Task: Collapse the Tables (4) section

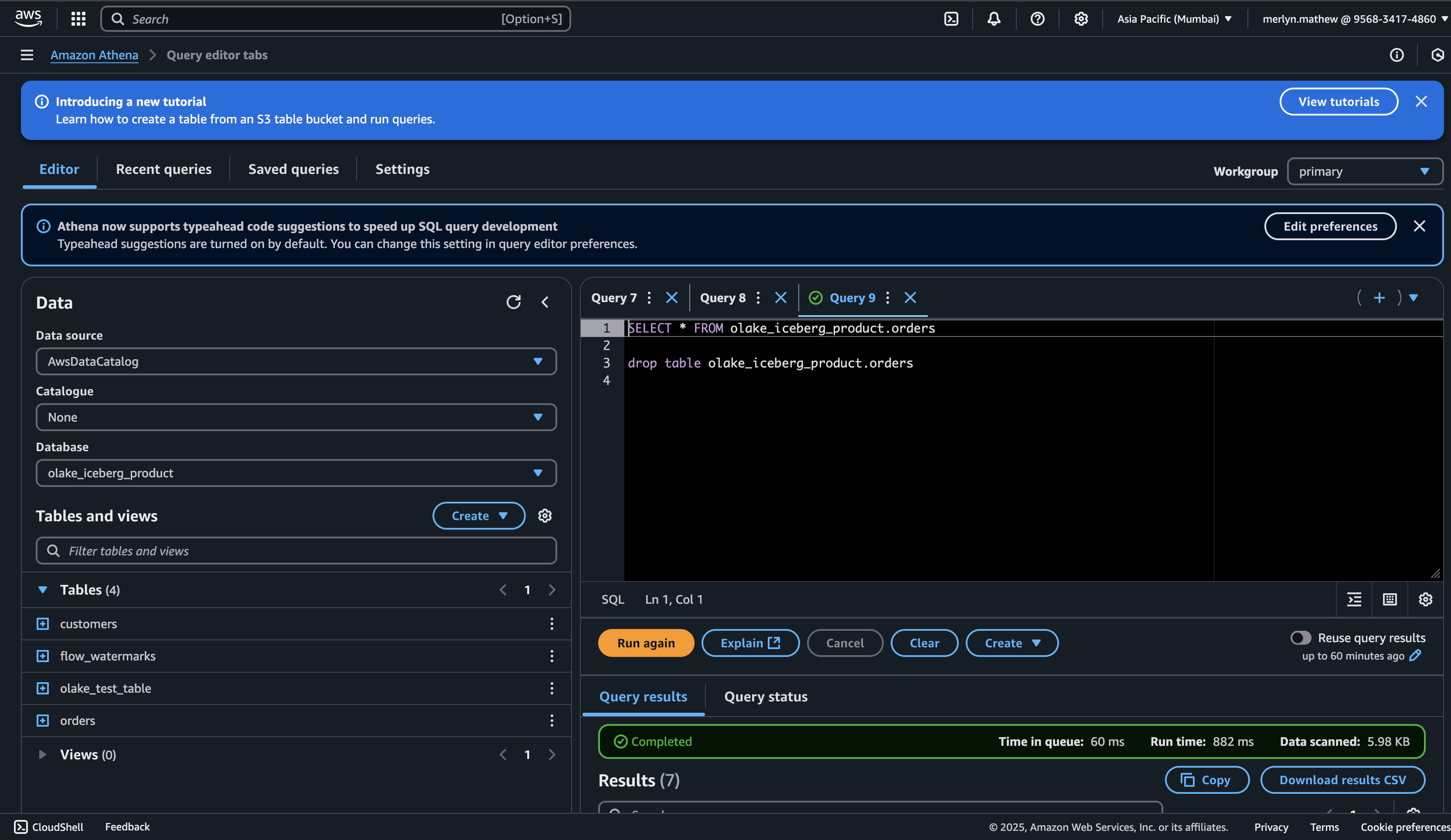Action: (x=43, y=590)
